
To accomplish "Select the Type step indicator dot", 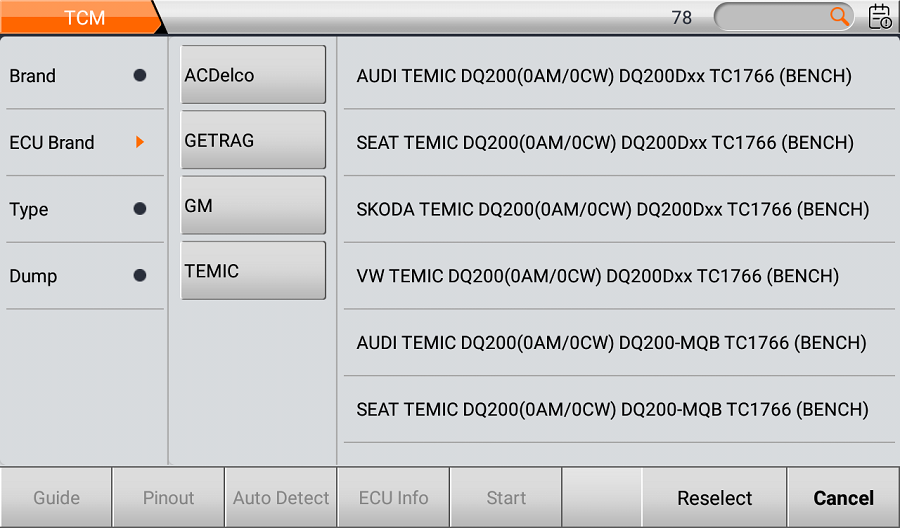I will [140, 209].
